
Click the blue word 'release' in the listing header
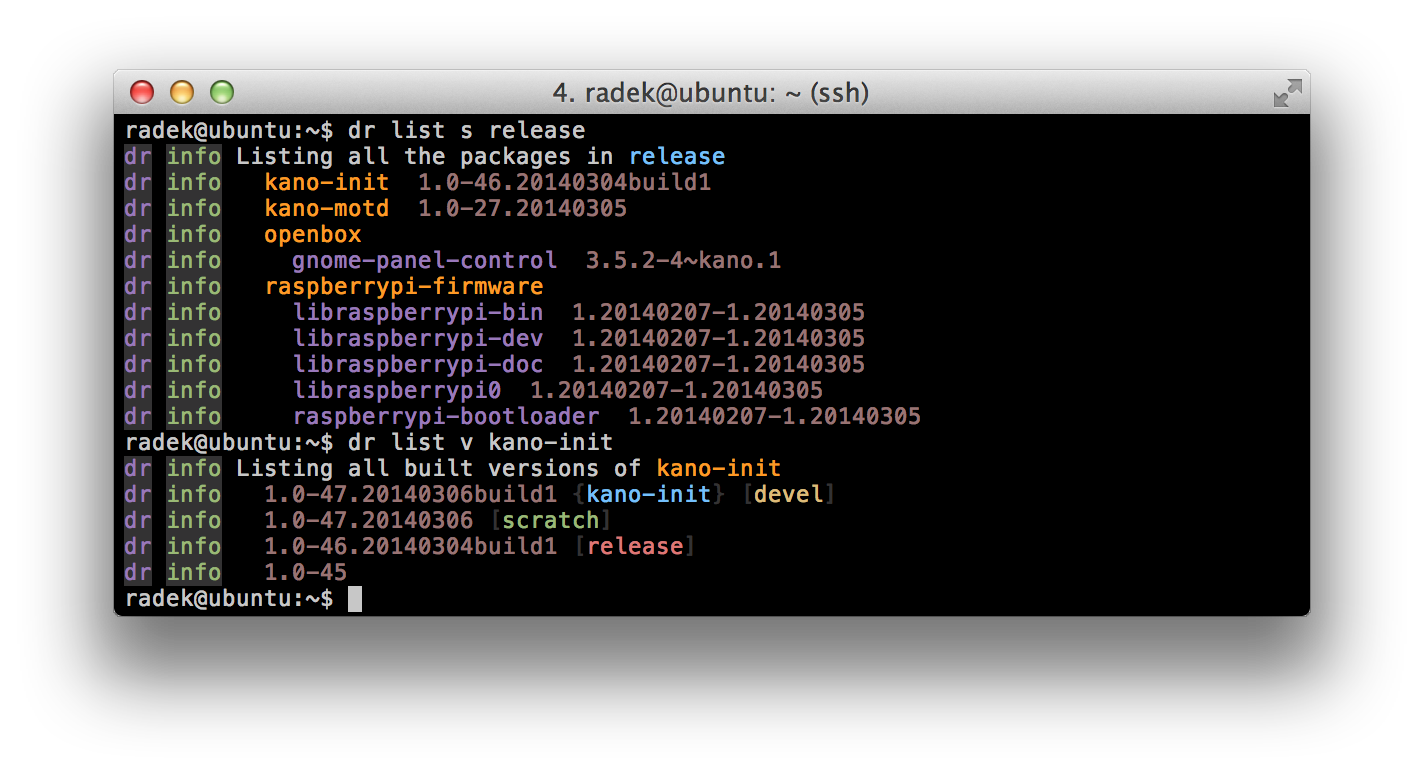tap(677, 156)
